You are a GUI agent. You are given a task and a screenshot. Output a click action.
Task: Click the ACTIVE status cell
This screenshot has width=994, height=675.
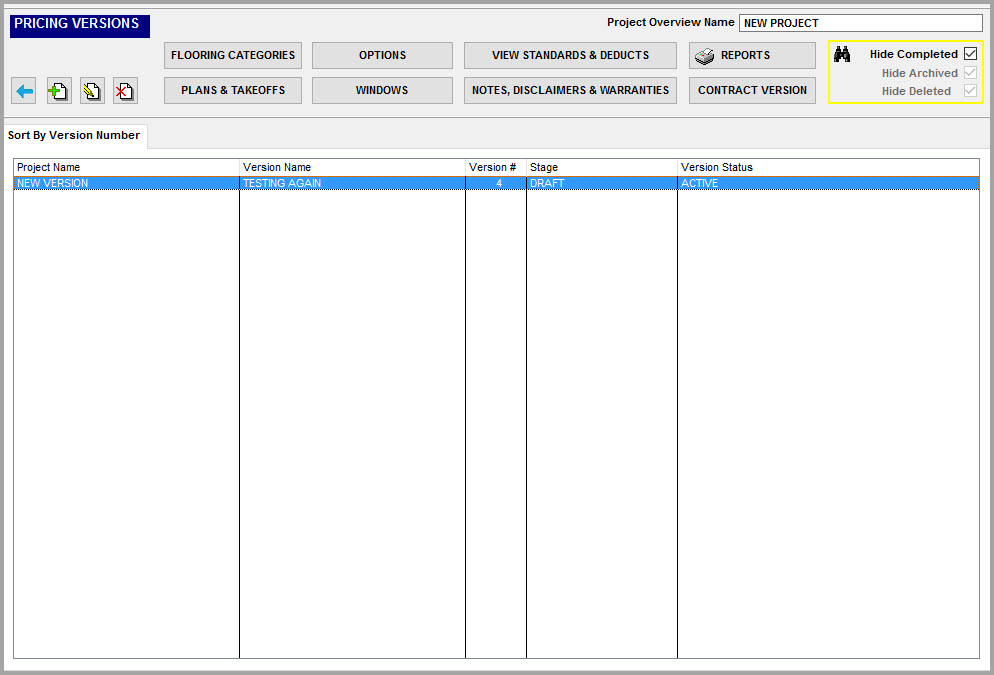tap(829, 183)
